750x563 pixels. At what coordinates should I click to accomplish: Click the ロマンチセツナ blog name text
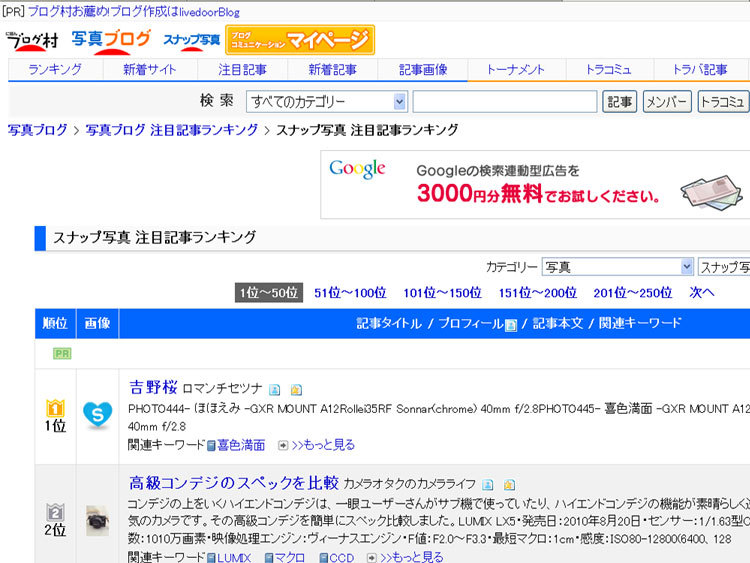click(222, 388)
